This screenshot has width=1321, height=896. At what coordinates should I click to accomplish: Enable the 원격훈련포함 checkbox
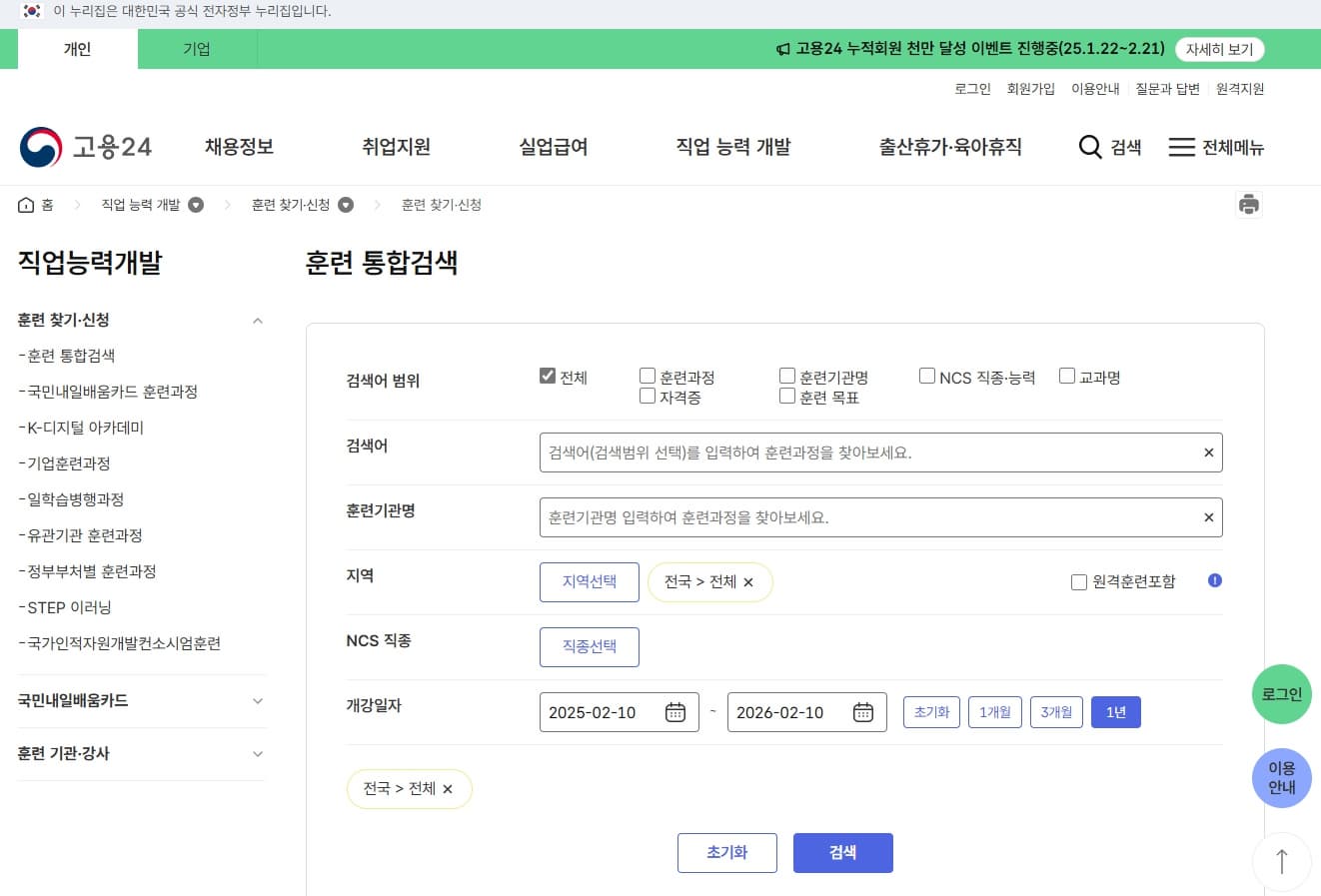point(1079,581)
